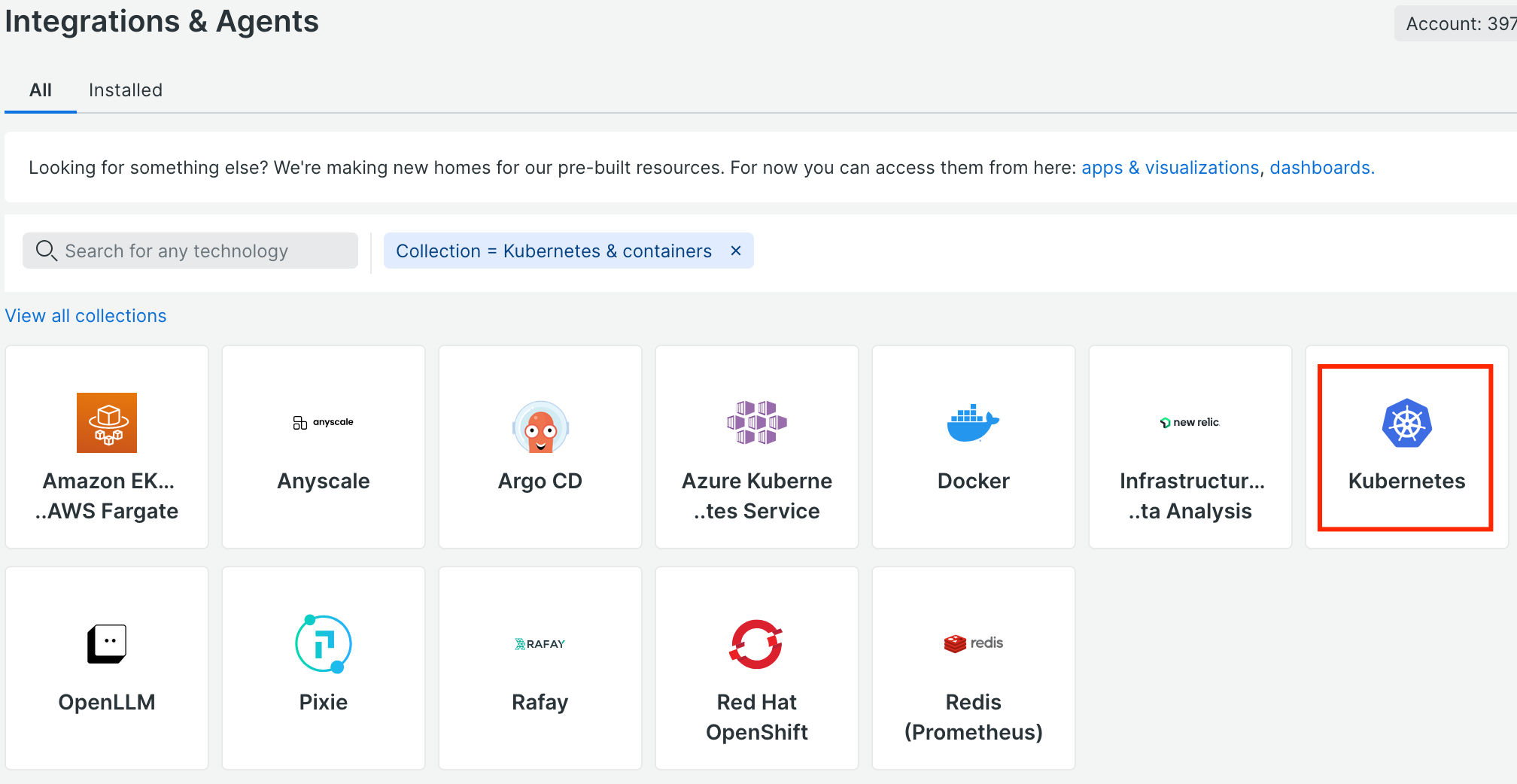Remove the Kubernetes & containers collection filter
1517x784 pixels.
pyautogui.click(x=736, y=251)
